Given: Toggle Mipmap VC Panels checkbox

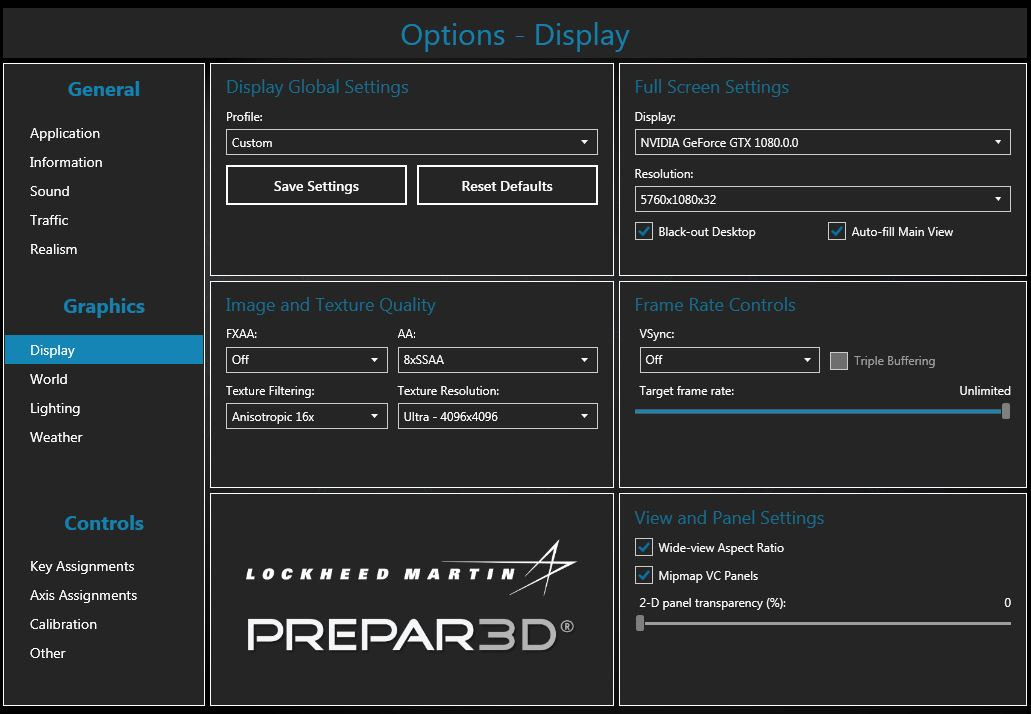Looking at the screenshot, I should pos(644,575).
